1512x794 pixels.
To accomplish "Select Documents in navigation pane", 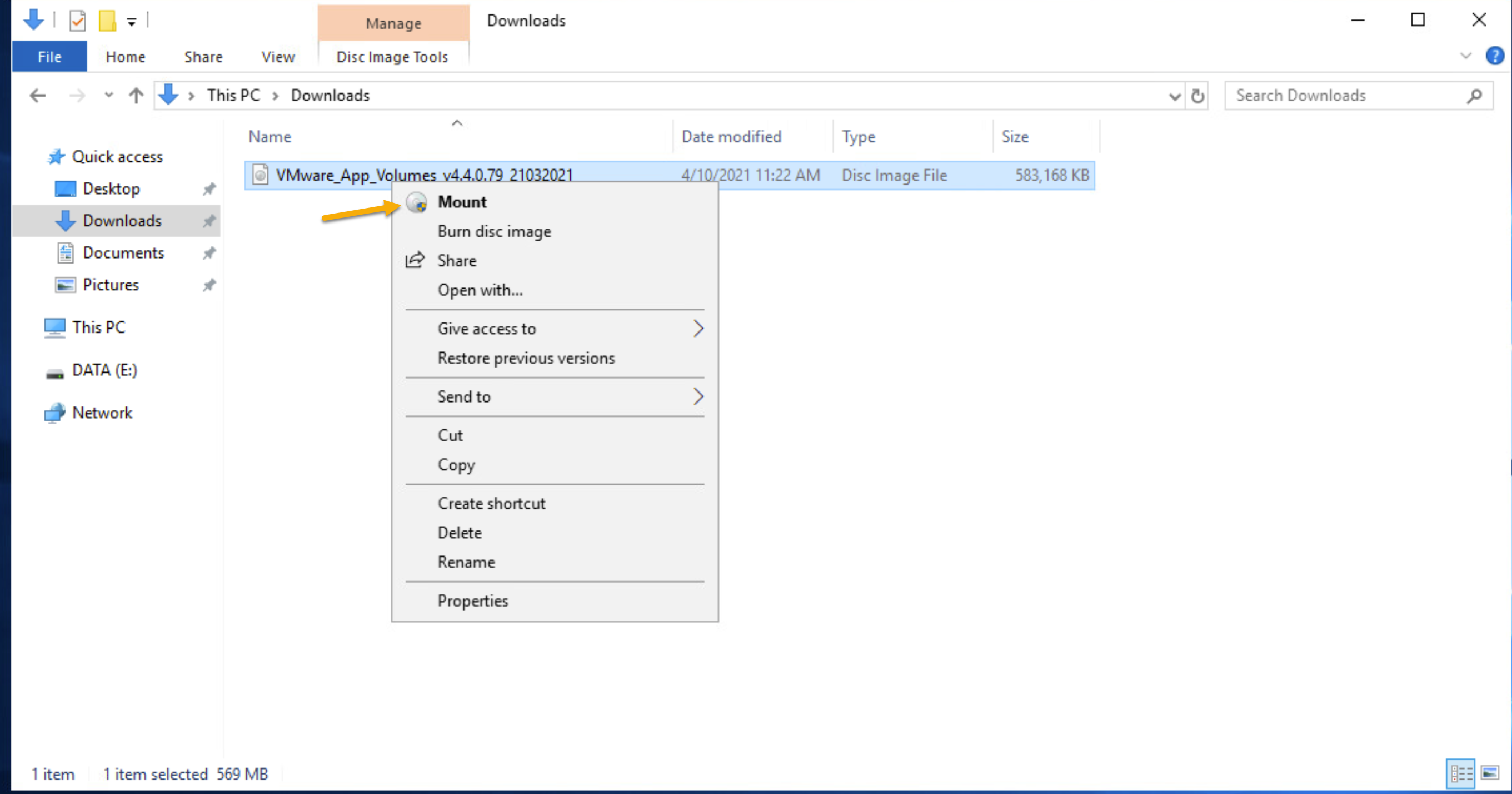I will tap(123, 252).
